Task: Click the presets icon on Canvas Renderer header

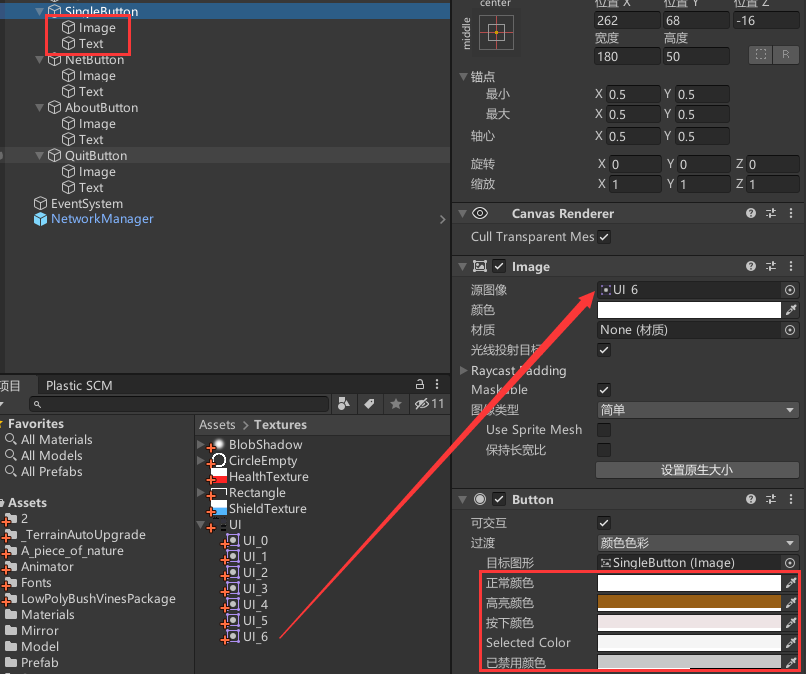Action: coord(770,212)
